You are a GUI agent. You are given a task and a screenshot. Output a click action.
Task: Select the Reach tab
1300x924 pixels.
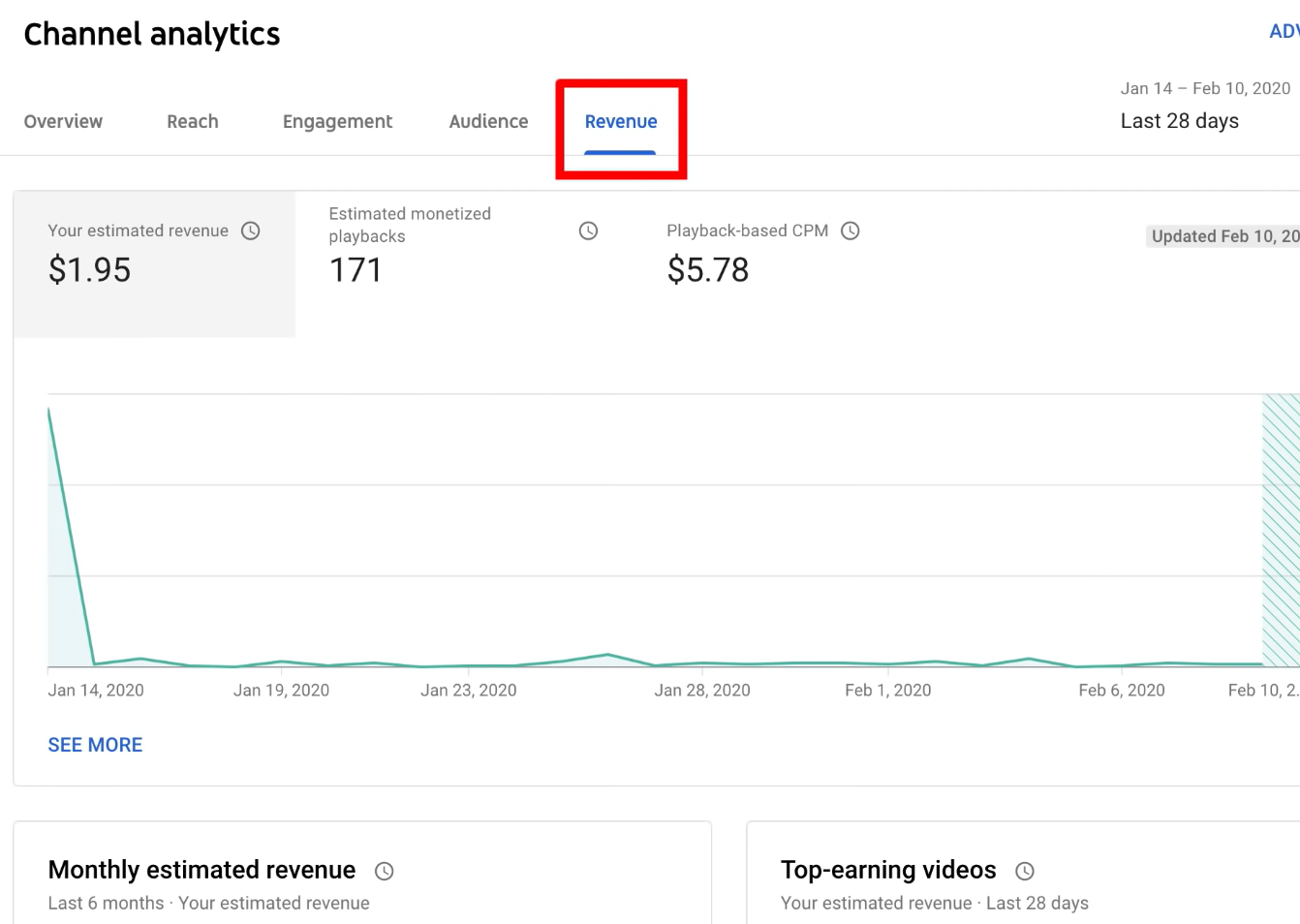[192, 121]
